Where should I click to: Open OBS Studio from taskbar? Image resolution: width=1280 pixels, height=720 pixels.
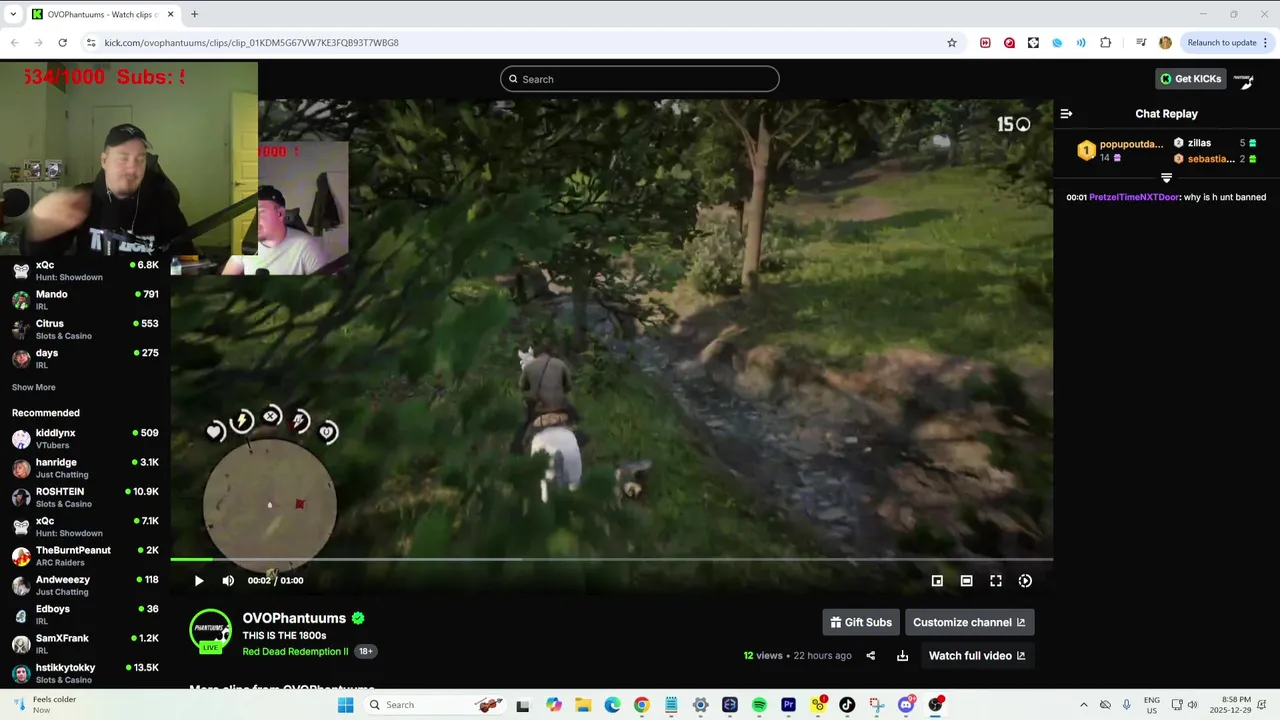[935, 705]
